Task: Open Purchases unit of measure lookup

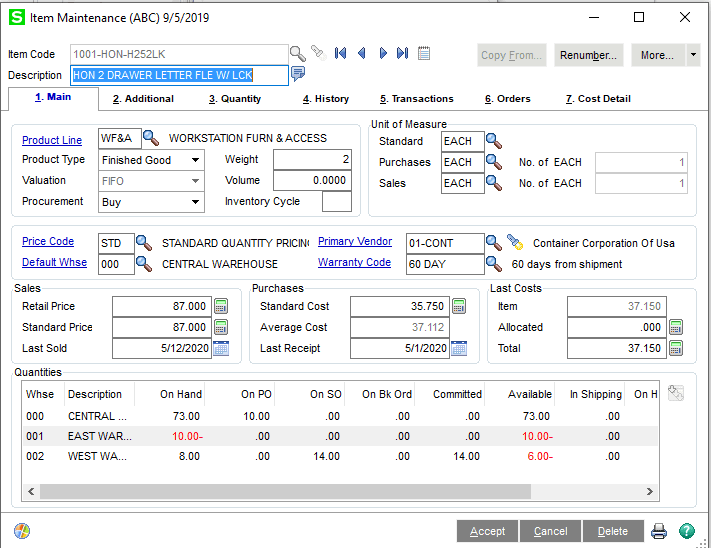Action: click(x=494, y=162)
